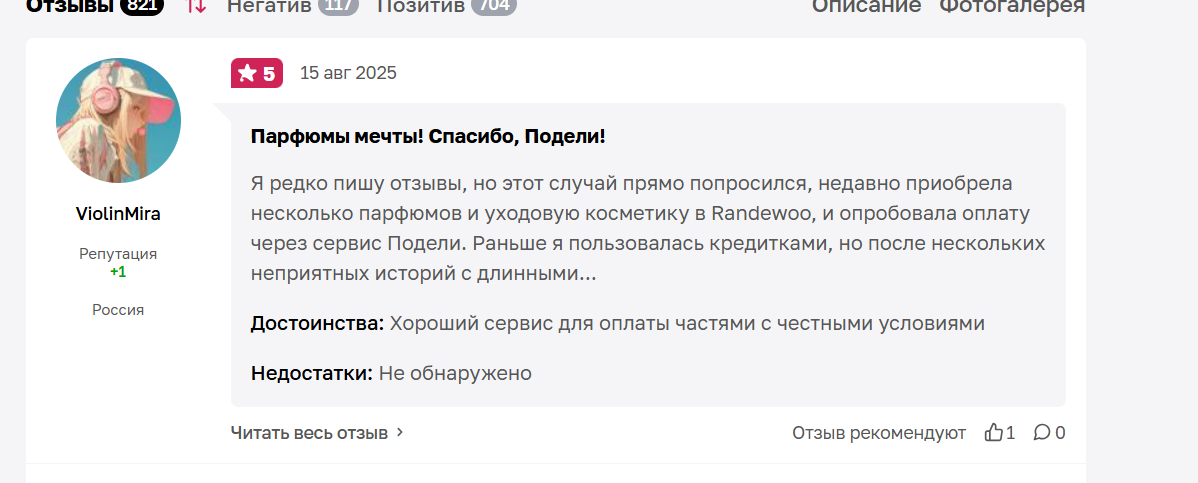
Task: Click the Отзыв рекомендуют label
Action: tap(879, 433)
